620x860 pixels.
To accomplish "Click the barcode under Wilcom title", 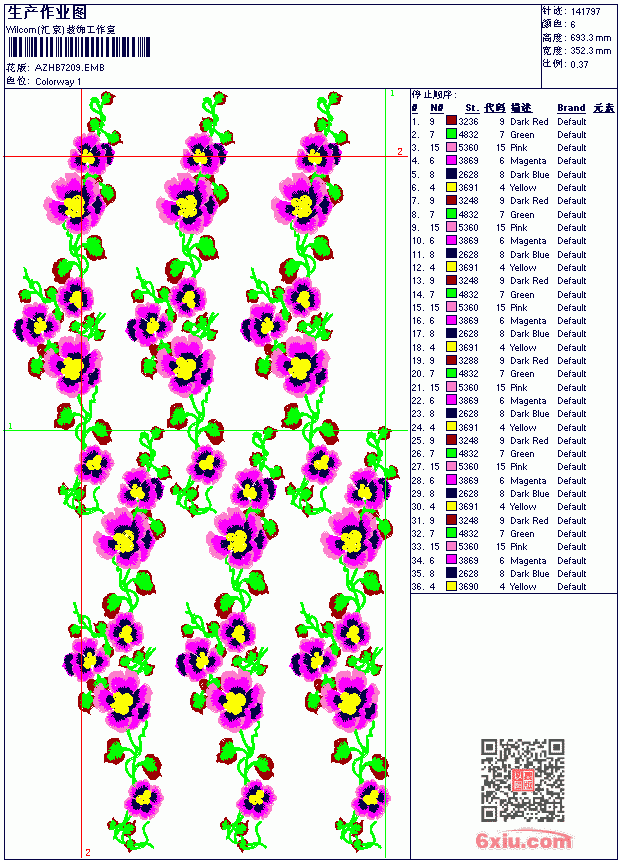I will [x=78, y=47].
